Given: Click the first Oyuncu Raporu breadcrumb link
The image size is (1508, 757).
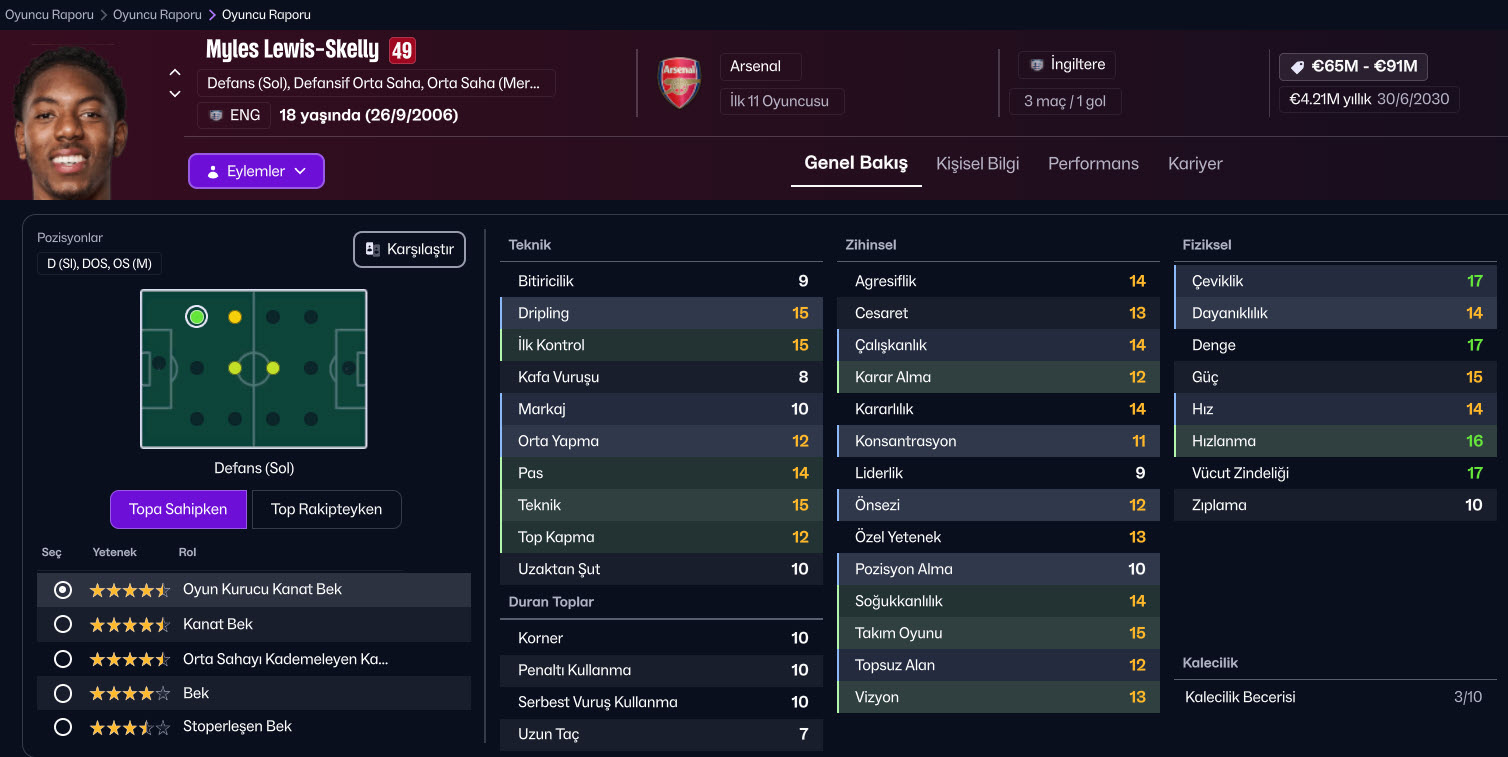Looking at the screenshot, I should (49, 15).
